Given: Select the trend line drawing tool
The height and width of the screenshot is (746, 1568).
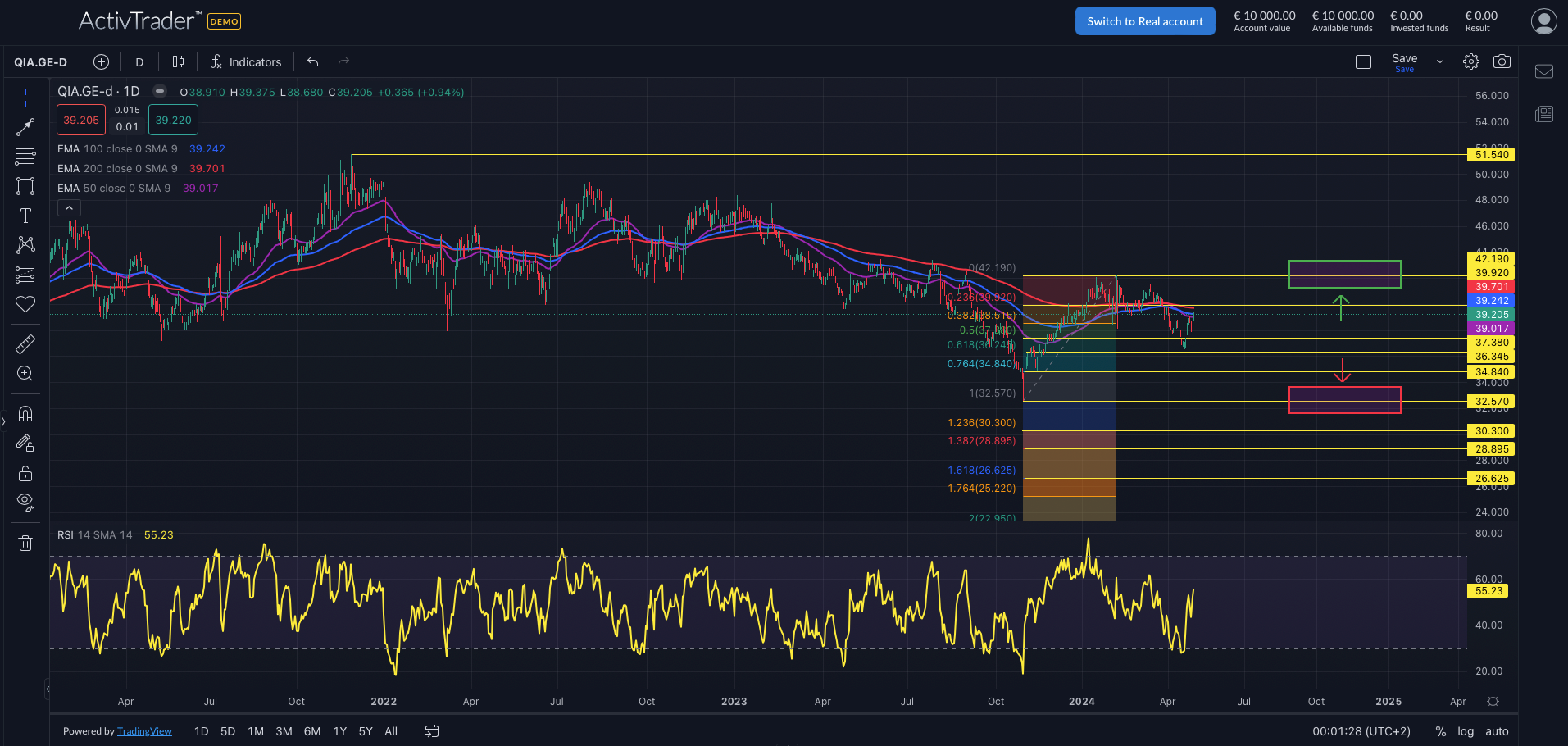Looking at the screenshot, I should pyautogui.click(x=25, y=127).
